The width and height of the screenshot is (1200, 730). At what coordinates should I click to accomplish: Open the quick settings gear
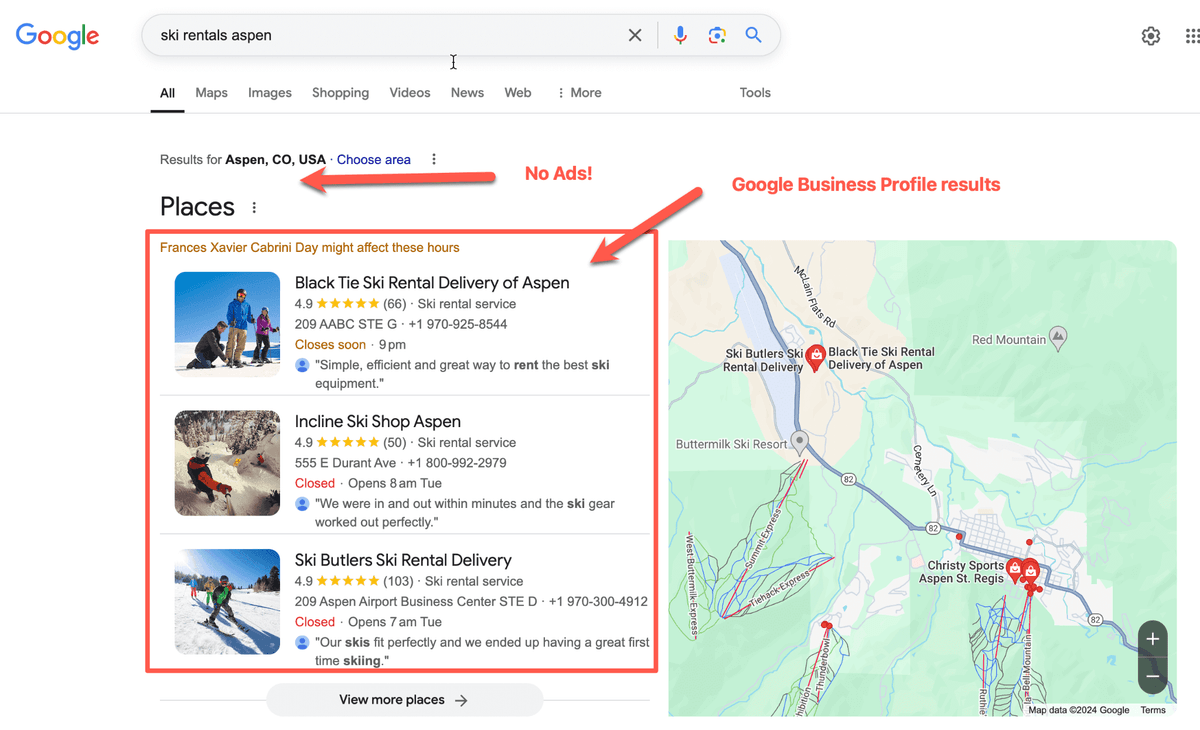tap(1151, 36)
